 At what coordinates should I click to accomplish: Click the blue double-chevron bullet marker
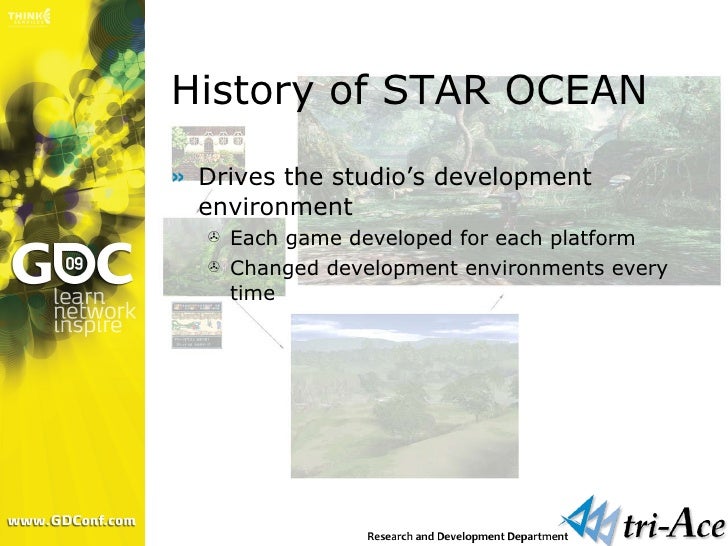click(x=178, y=177)
